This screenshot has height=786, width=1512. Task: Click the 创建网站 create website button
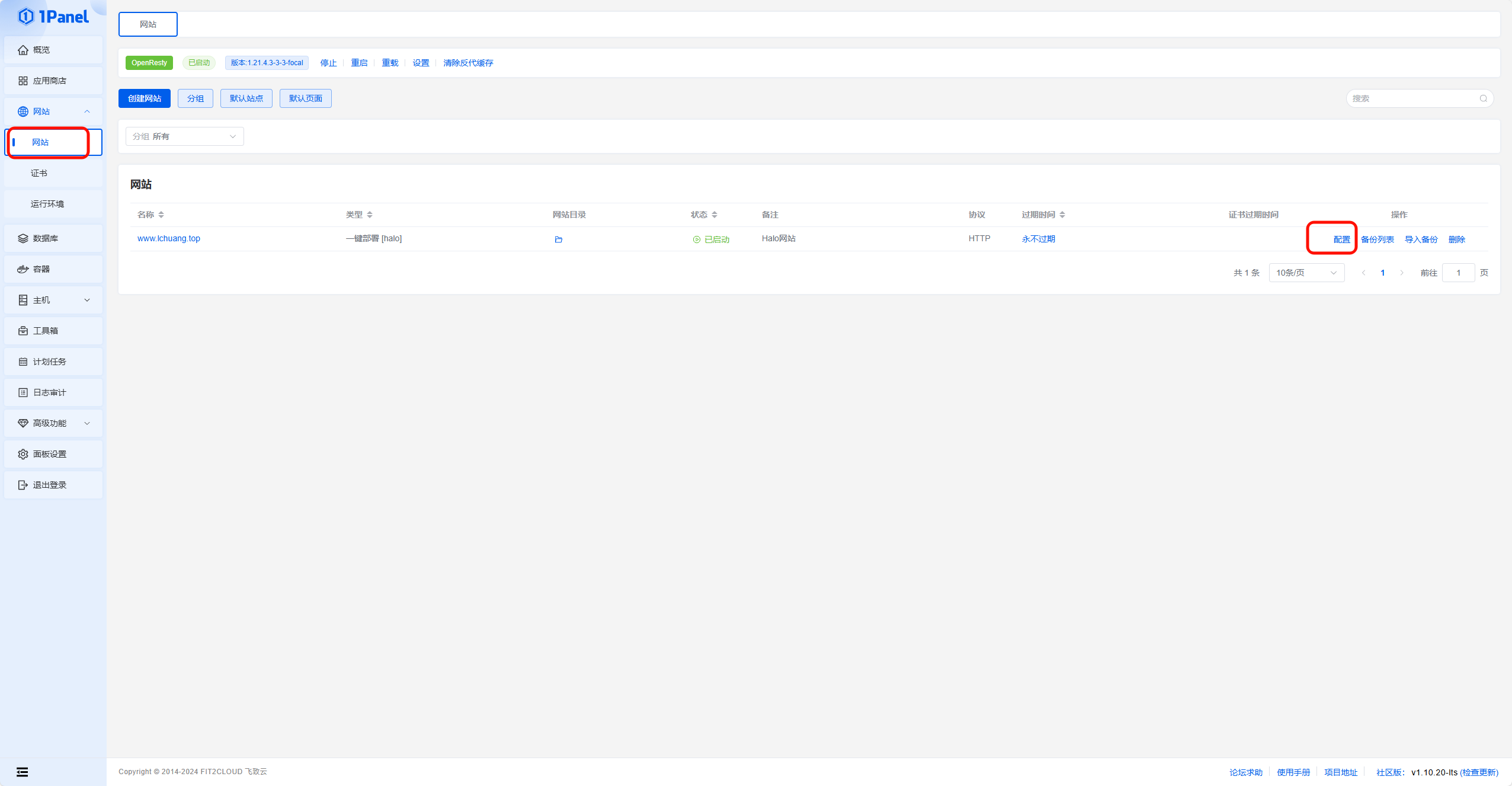click(144, 98)
